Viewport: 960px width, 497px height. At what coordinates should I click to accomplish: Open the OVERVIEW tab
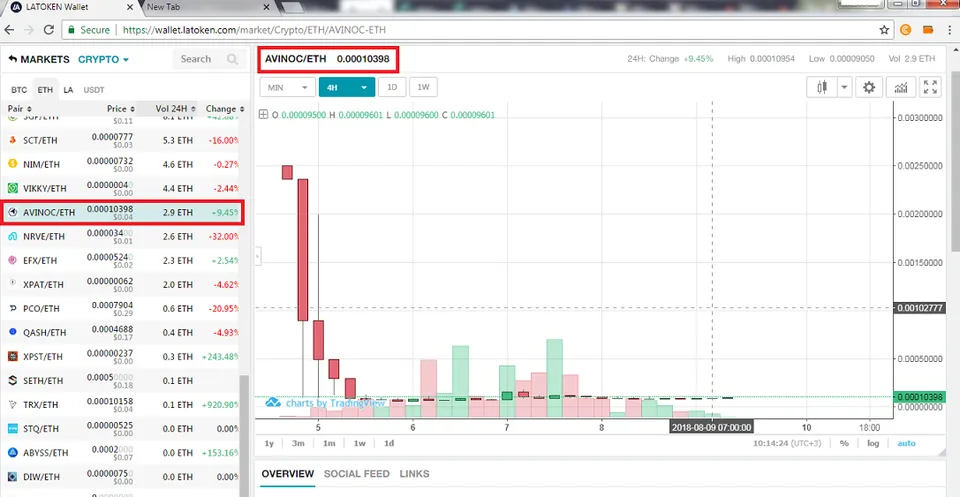click(288, 474)
